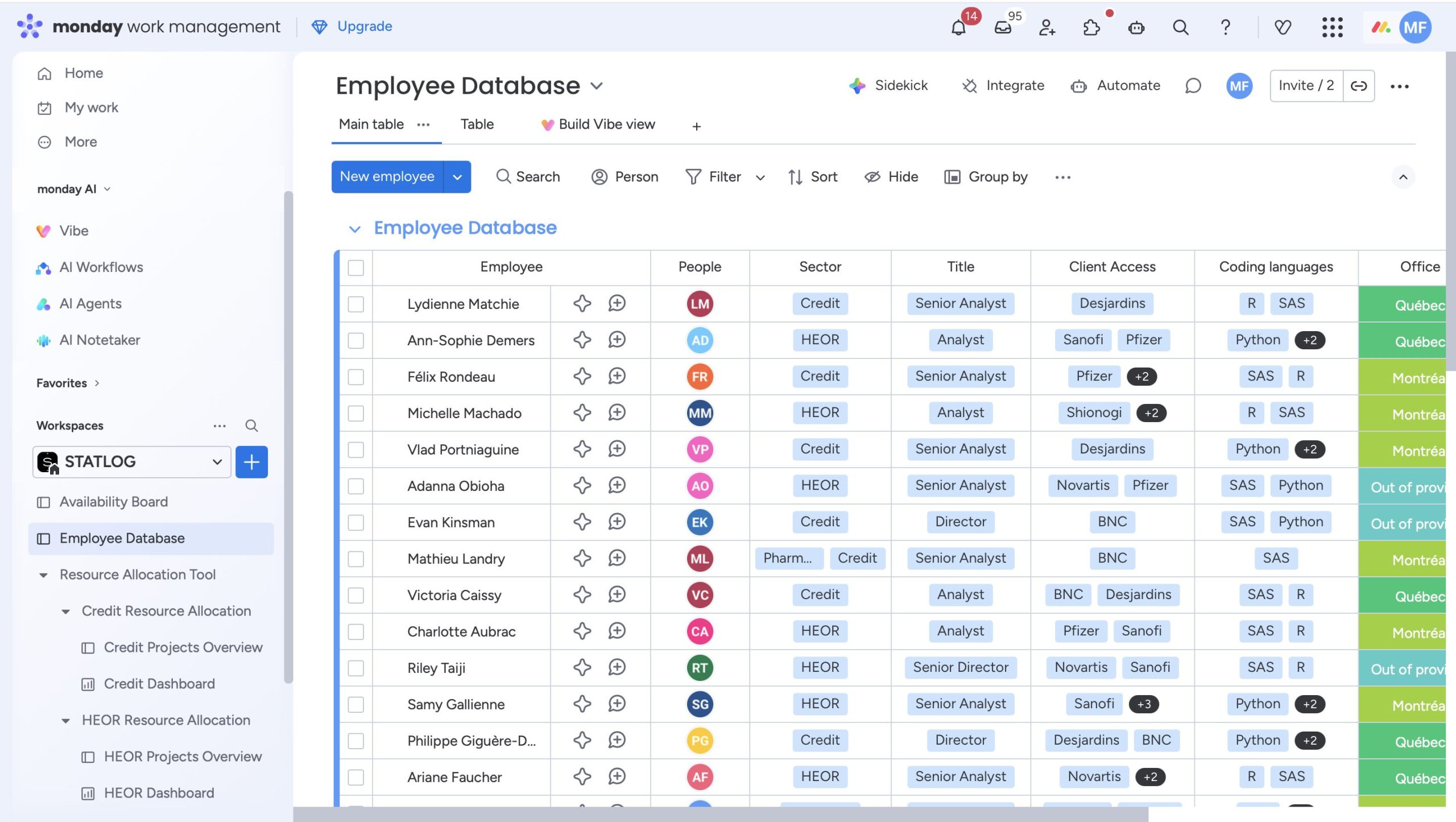Check the Michelle Machado row
The width and height of the screenshot is (1456, 822).
356,413
